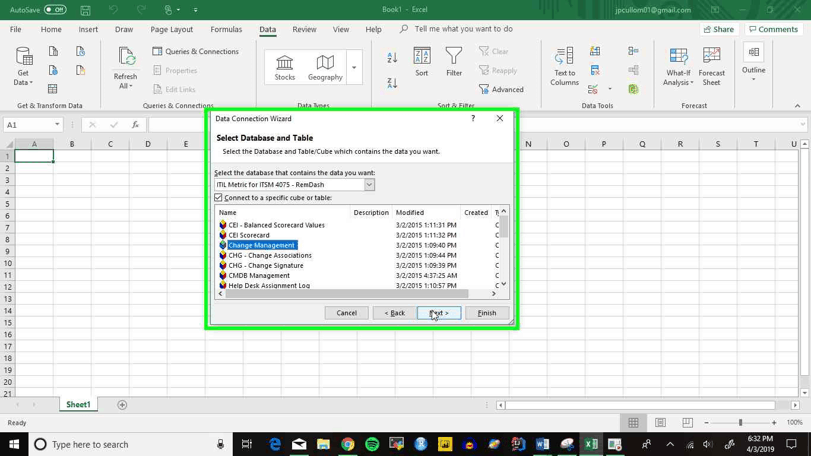Click the table list horizontal scrollbar
This screenshot has width=813, height=458.
coord(346,294)
